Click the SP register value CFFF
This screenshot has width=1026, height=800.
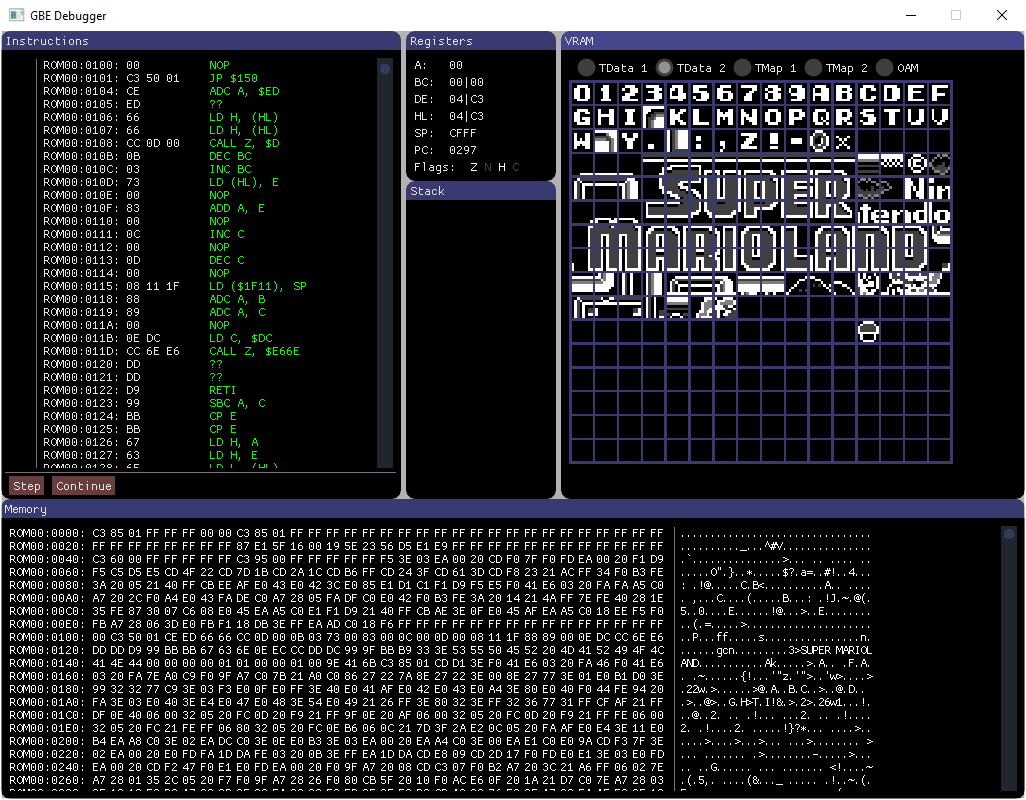point(463,133)
